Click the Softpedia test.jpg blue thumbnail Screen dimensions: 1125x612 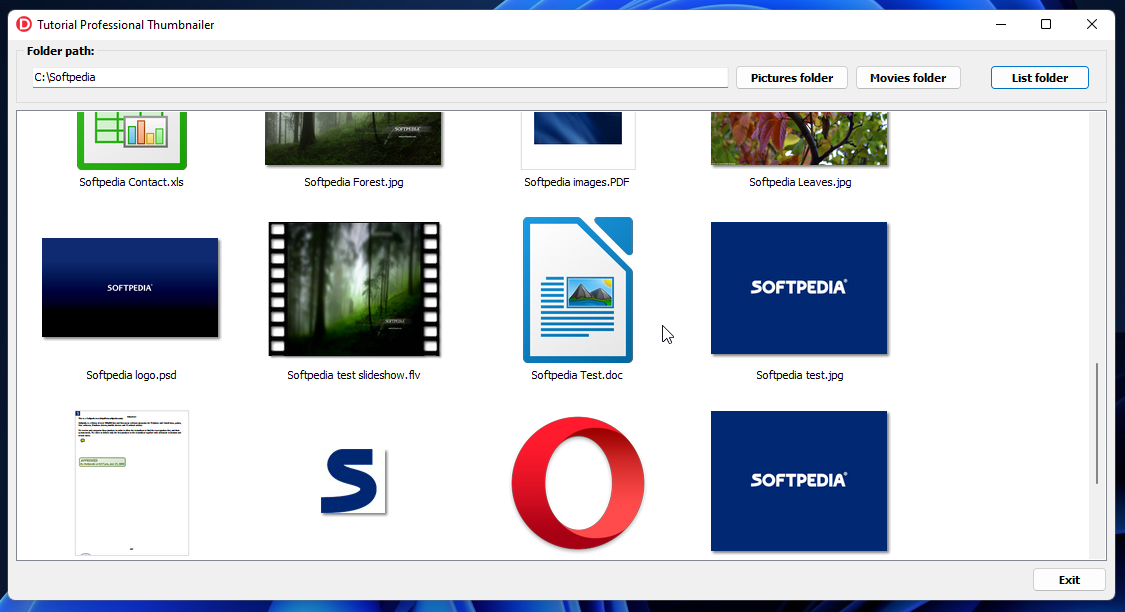(799, 288)
